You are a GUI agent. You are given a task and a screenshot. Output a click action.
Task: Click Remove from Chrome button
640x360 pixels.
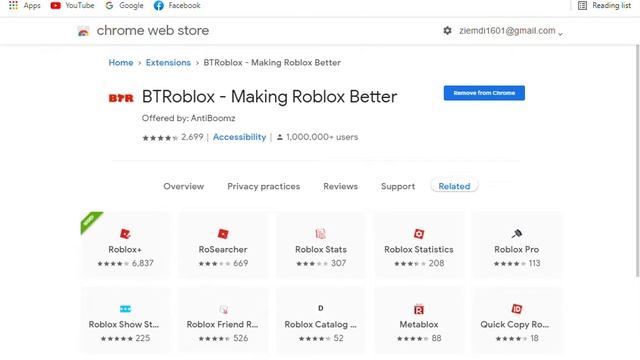coord(484,93)
